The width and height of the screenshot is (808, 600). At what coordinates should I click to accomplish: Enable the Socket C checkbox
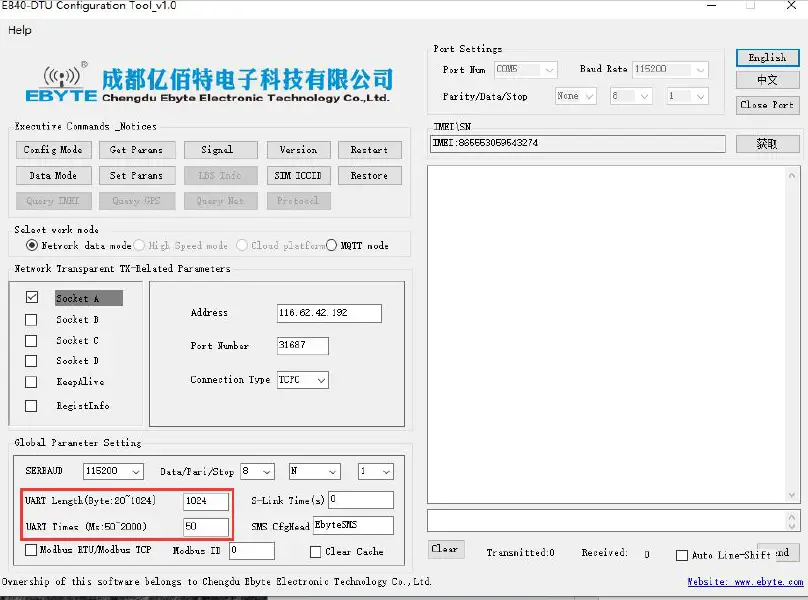(x=31, y=341)
